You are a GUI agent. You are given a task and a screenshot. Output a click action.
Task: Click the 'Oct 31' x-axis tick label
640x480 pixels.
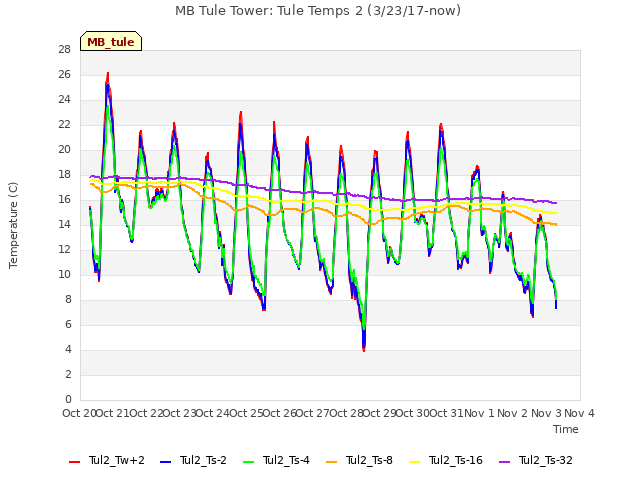click(x=447, y=413)
